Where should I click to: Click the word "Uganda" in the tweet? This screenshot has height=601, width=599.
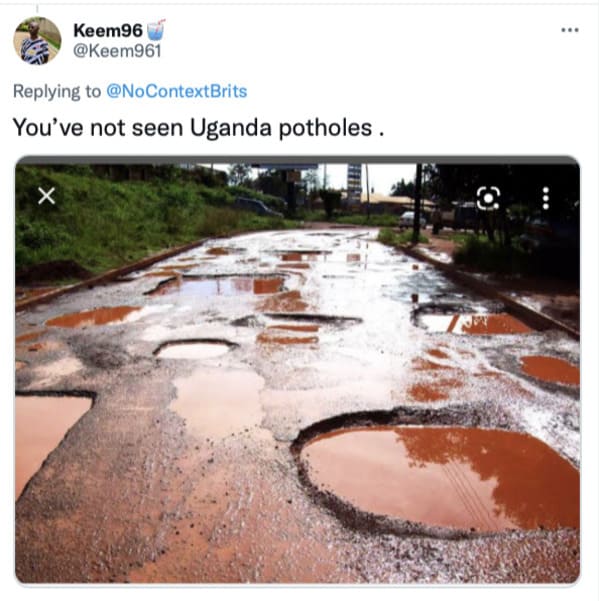231,128
